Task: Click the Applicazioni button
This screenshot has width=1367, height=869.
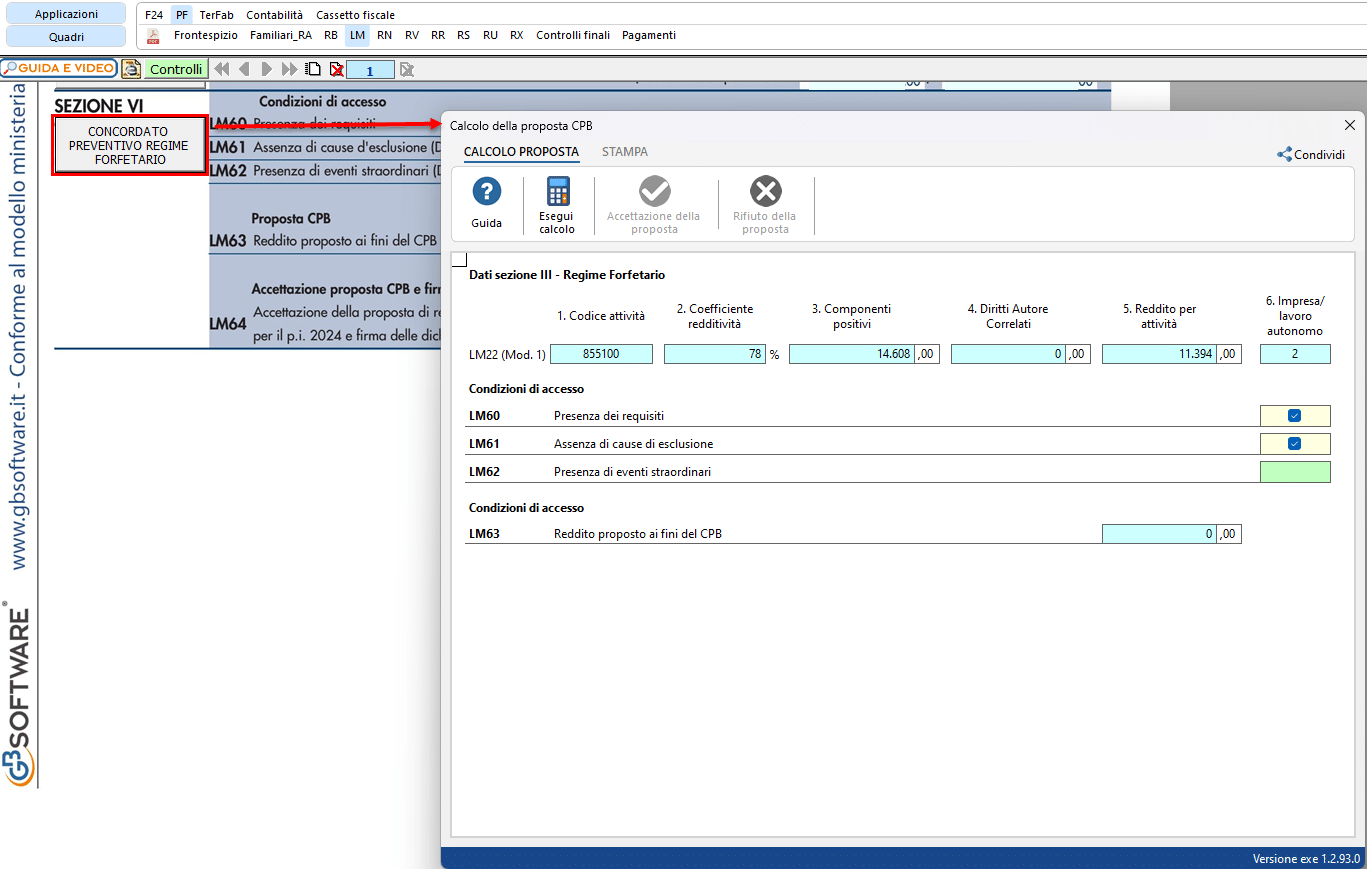Action: click(x=66, y=14)
